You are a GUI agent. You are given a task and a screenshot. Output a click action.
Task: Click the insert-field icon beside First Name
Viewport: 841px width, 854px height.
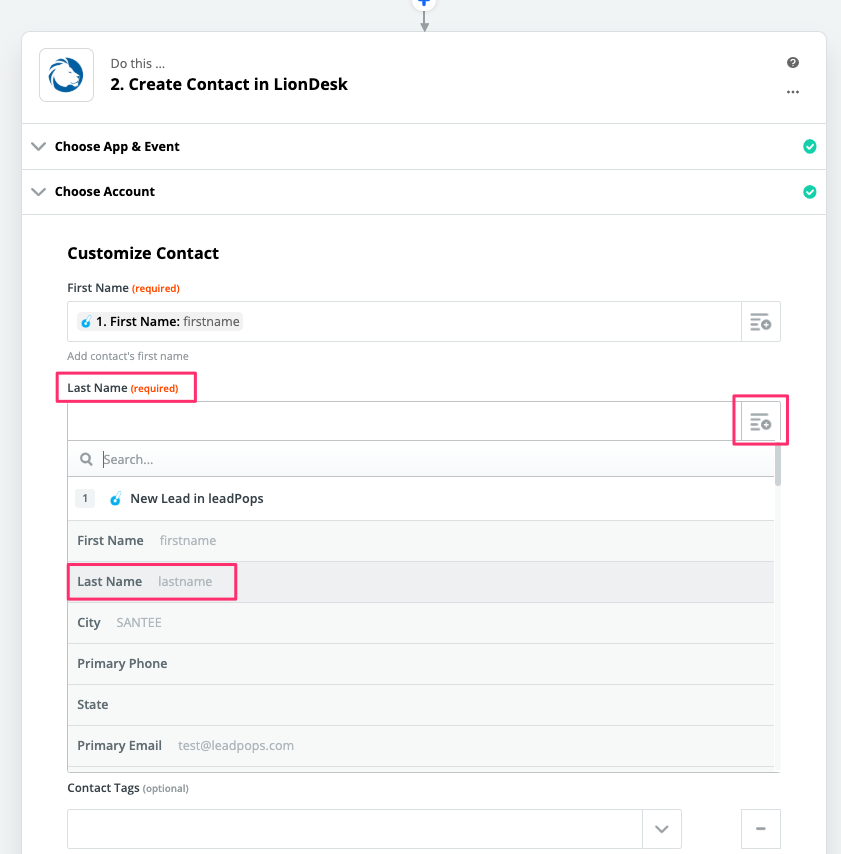point(760,322)
